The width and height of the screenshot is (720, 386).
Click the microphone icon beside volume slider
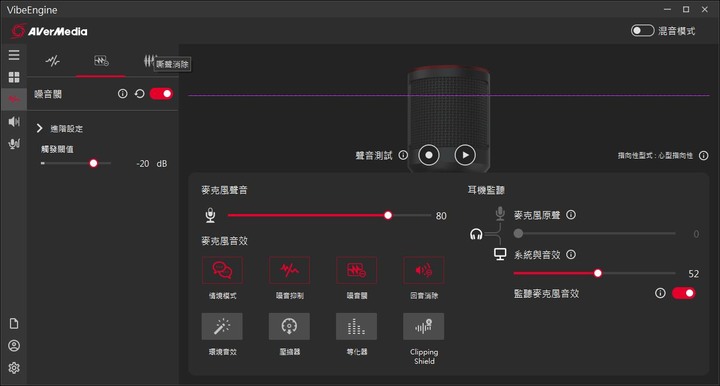210,215
